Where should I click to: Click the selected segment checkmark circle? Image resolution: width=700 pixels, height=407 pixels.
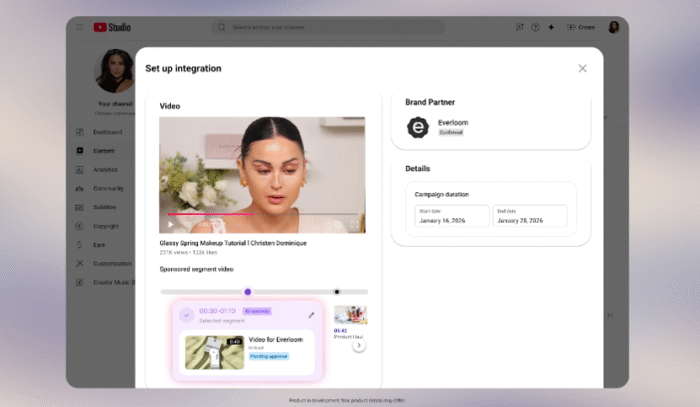pyautogui.click(x=187, y=315)
